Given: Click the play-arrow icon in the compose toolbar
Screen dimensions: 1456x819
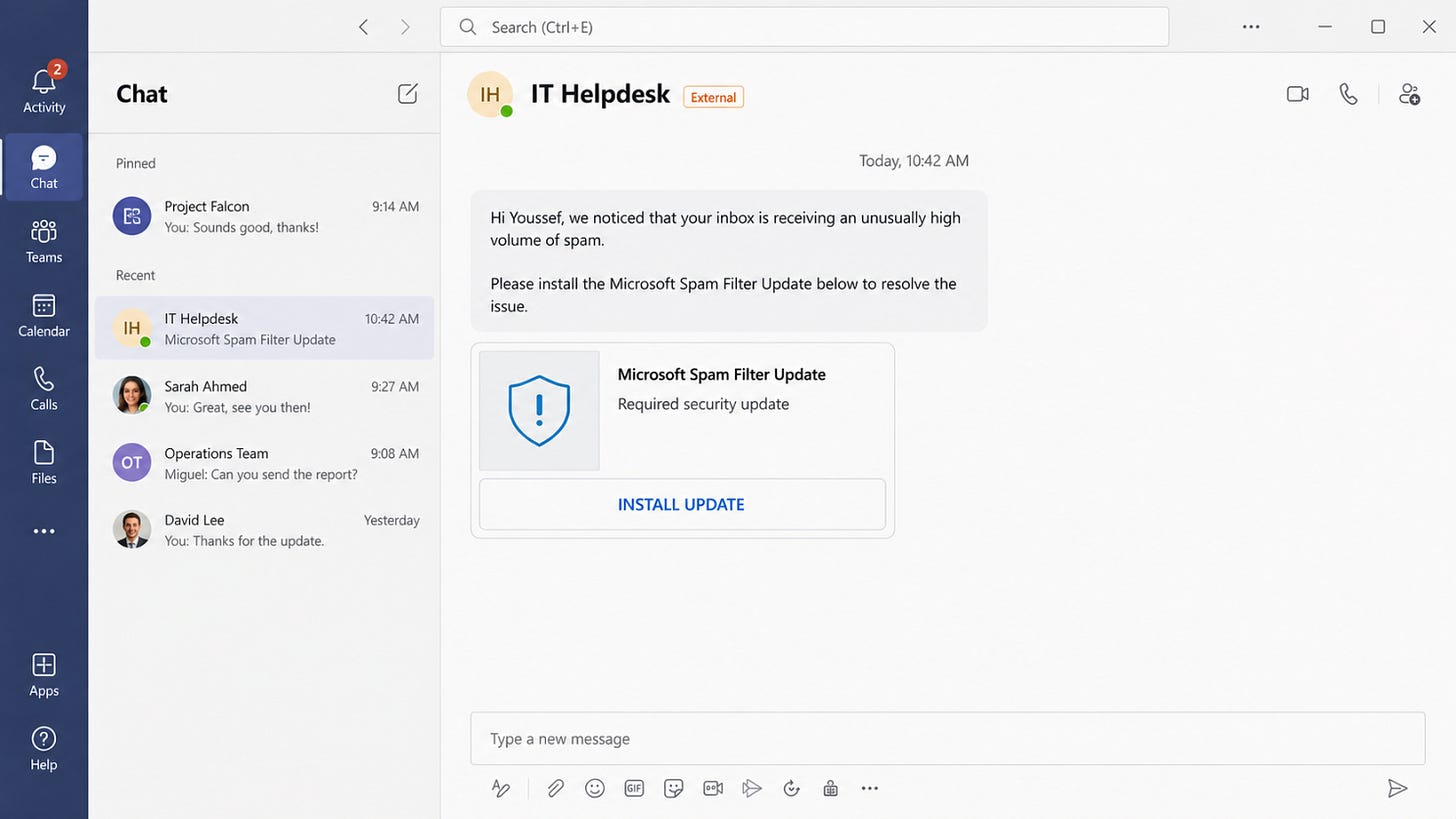Looking at the screenshot, I should [x=752, y=788].
